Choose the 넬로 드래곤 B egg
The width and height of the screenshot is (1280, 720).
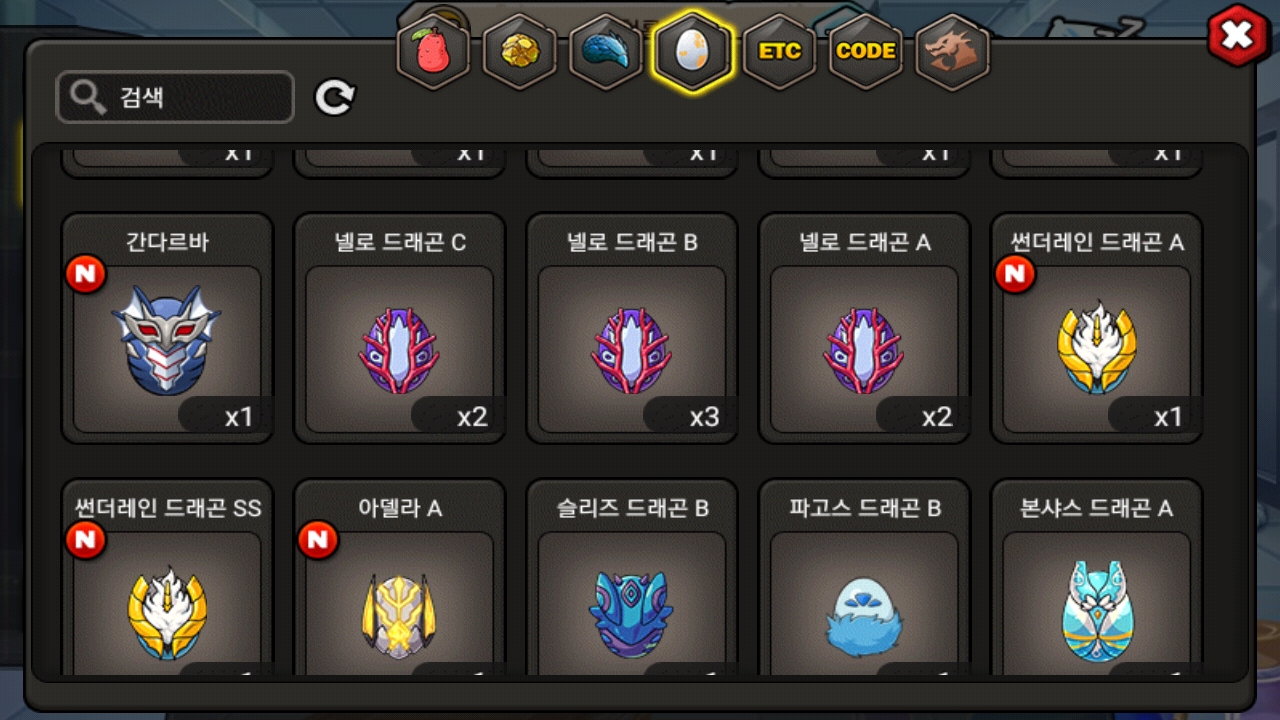(x=632, y=328)
